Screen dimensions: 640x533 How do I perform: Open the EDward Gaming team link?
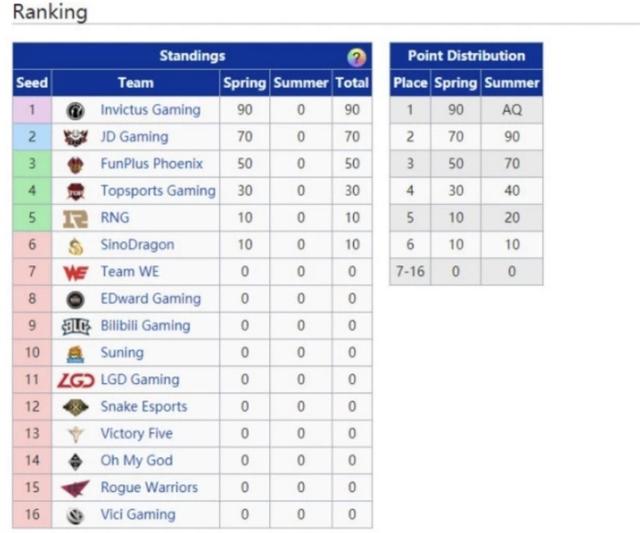pos(150,298)
